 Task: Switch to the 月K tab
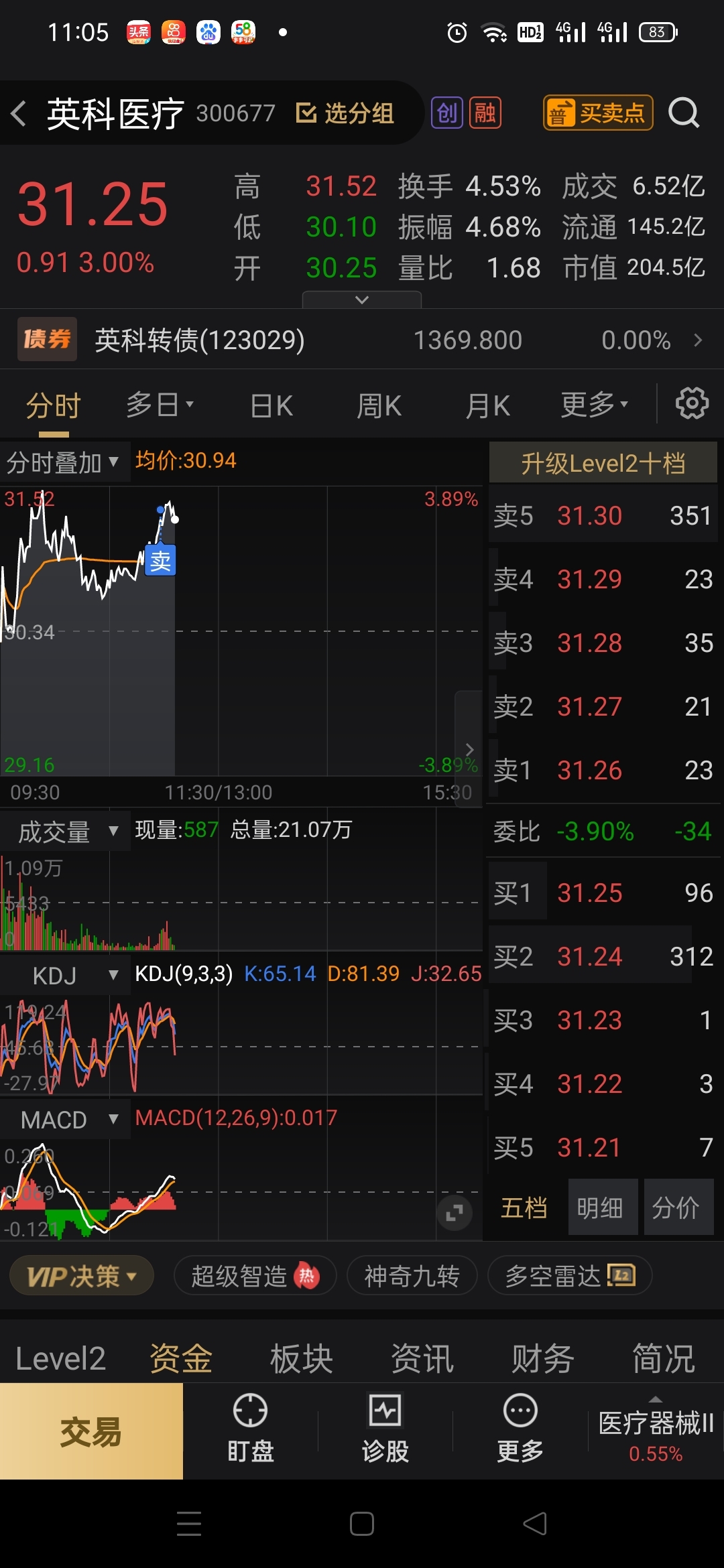click(487, 405)
